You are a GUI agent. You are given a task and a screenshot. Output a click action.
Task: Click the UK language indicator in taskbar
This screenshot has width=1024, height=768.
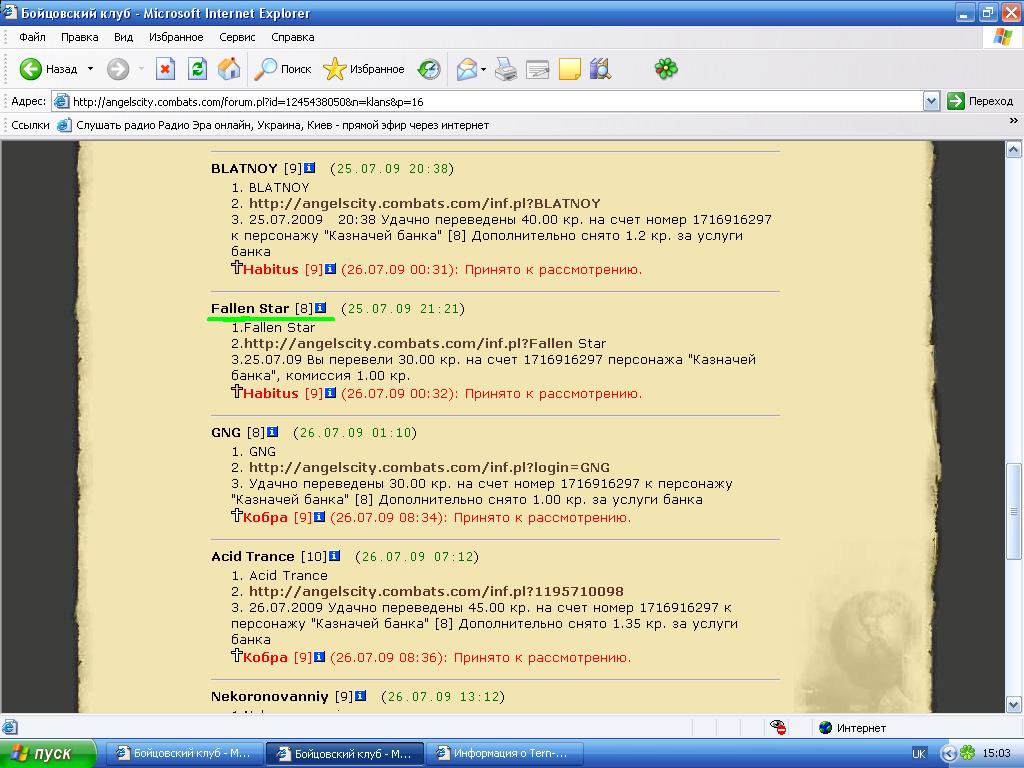click(x=918, y=754)
